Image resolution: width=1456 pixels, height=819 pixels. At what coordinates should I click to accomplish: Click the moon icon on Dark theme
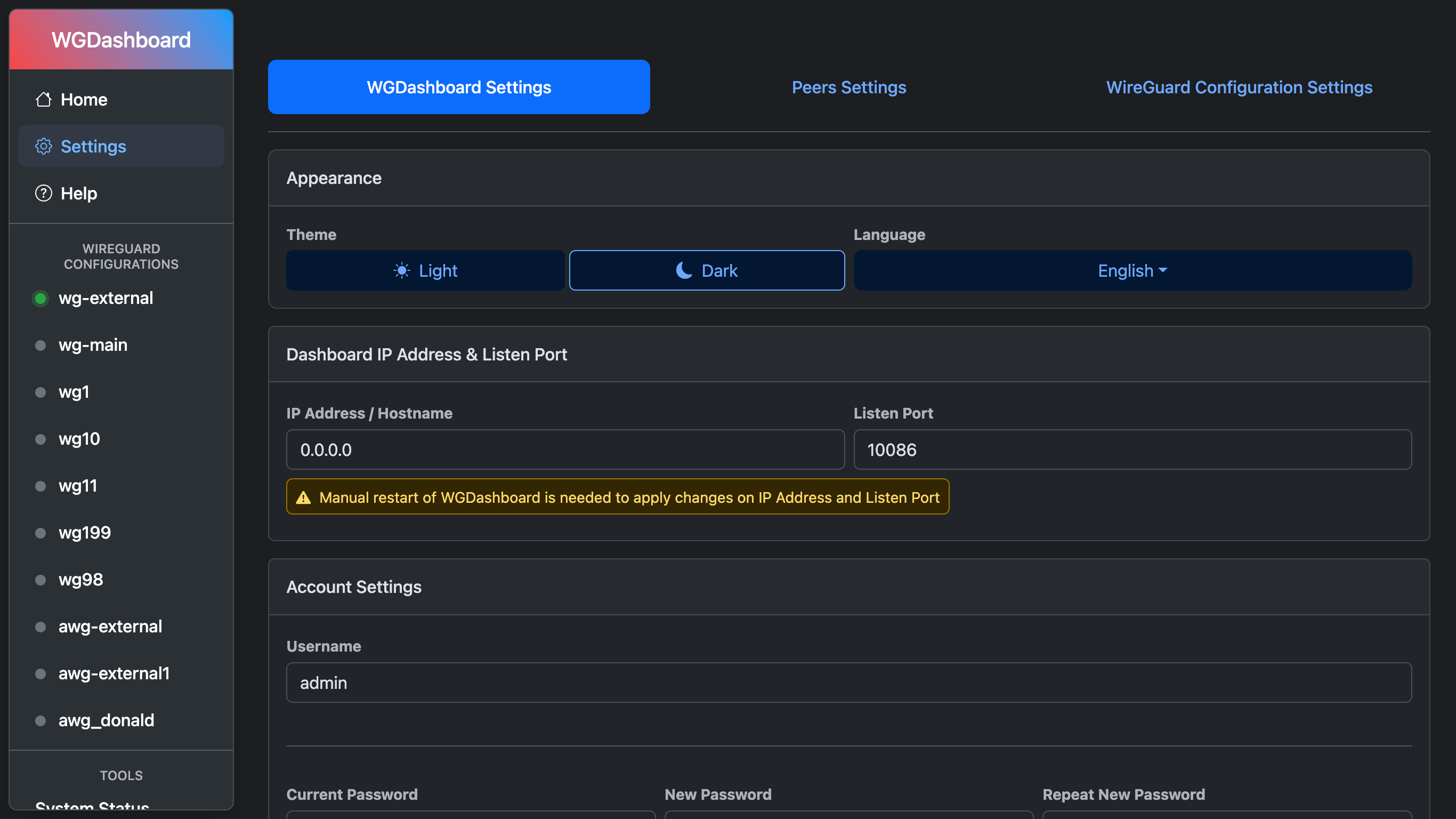[x=684, y=271]
